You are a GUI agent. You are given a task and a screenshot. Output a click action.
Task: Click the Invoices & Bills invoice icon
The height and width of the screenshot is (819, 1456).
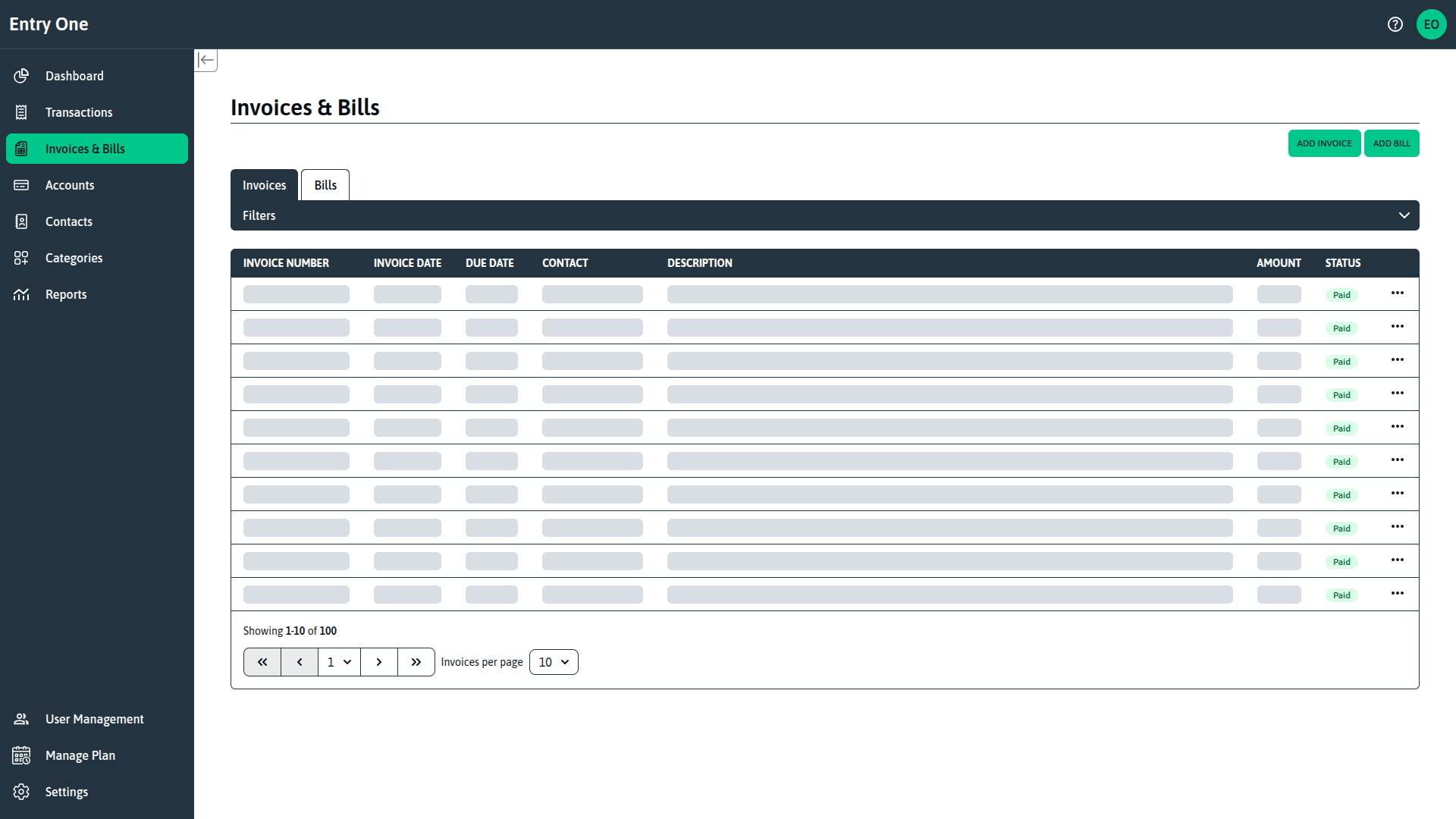(21, 149)
